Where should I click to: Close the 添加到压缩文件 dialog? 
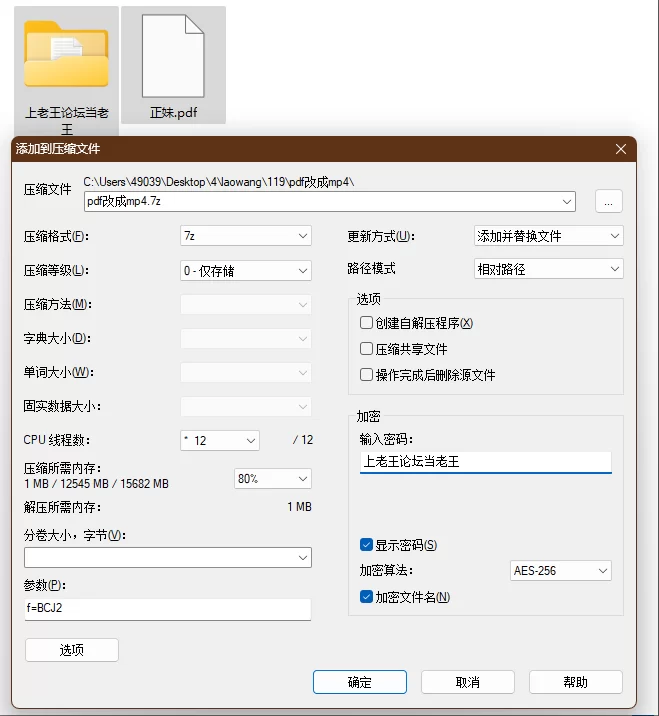(x=621, y=149)
